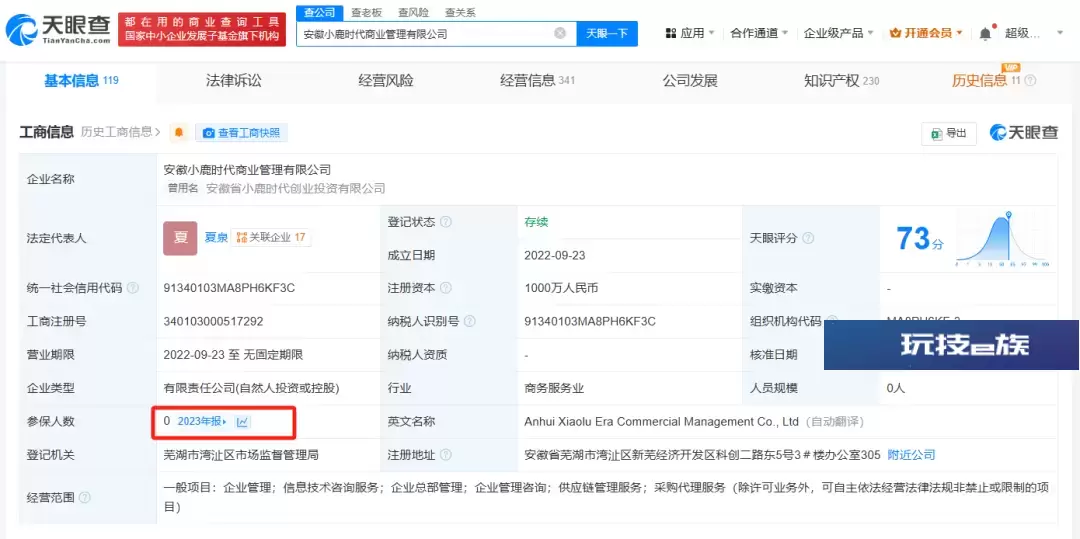Click the 1000万人民币 registered capital
Screen dimensions: 1080x539
coord(561,288)
